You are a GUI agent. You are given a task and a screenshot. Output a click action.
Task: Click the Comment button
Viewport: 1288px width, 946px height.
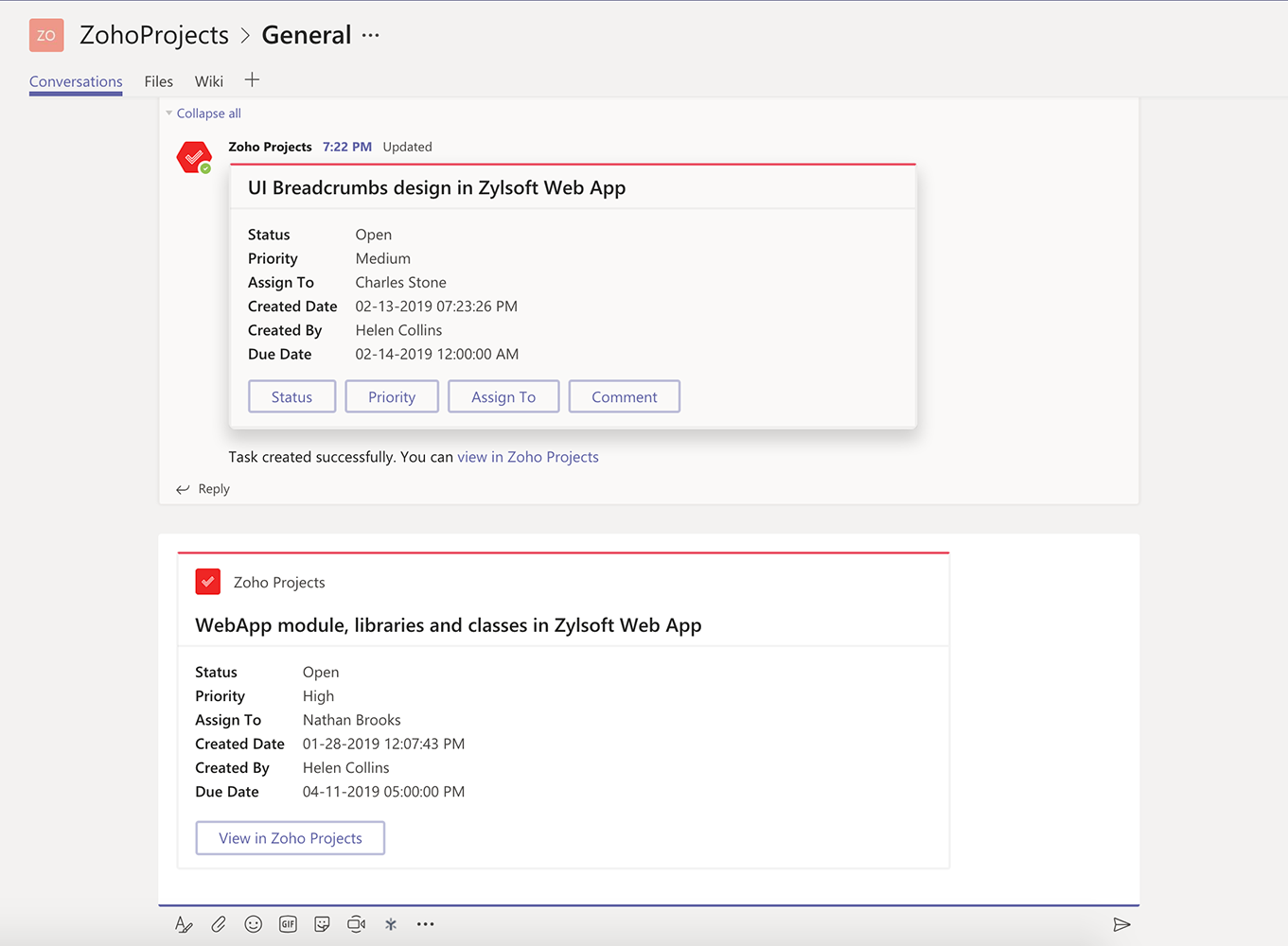625,397
